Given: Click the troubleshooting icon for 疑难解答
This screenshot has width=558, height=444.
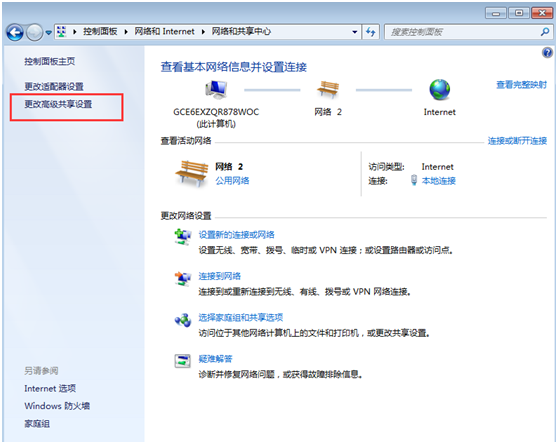Looking at the screenshot, I should click(183, 361).
